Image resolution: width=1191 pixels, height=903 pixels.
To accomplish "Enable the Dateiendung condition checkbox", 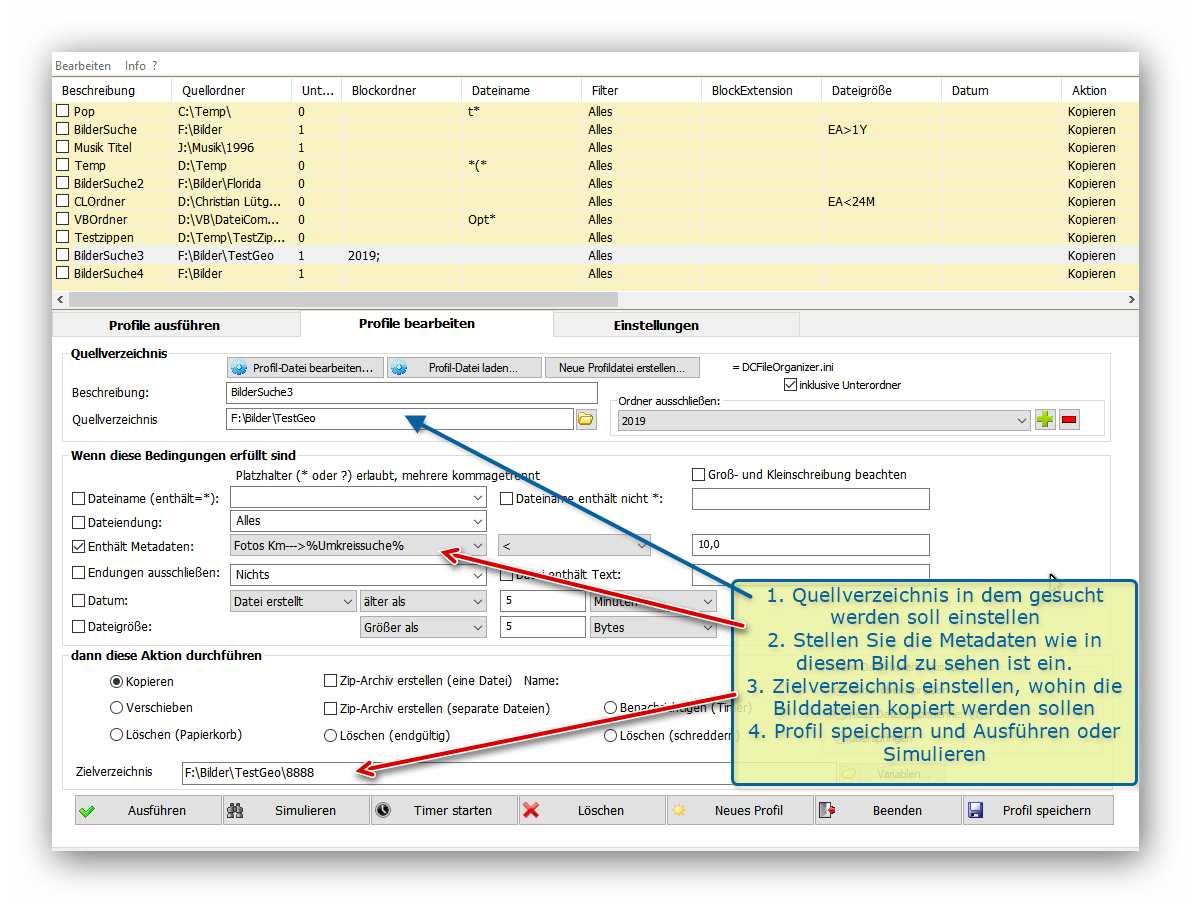I will (x=79, y=522).
